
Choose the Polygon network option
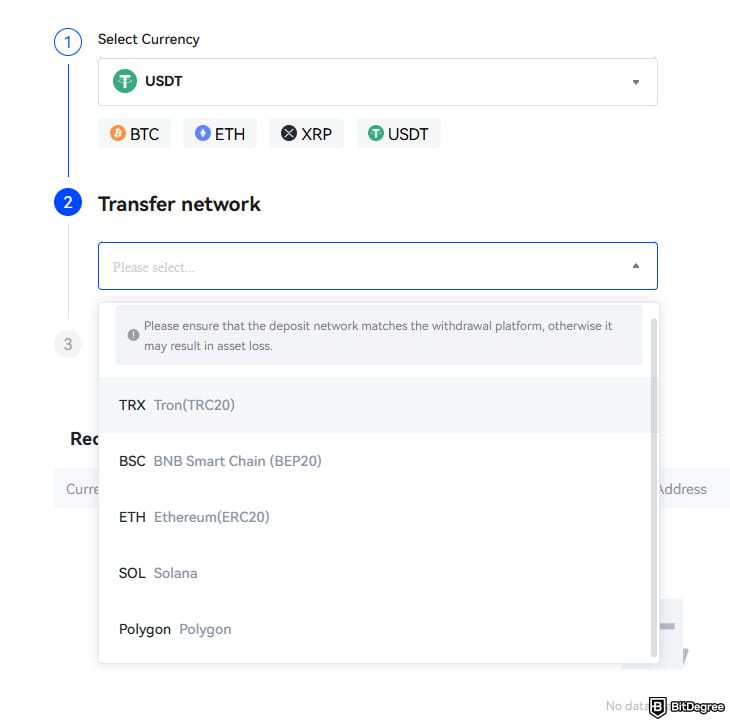pos(375,629)
